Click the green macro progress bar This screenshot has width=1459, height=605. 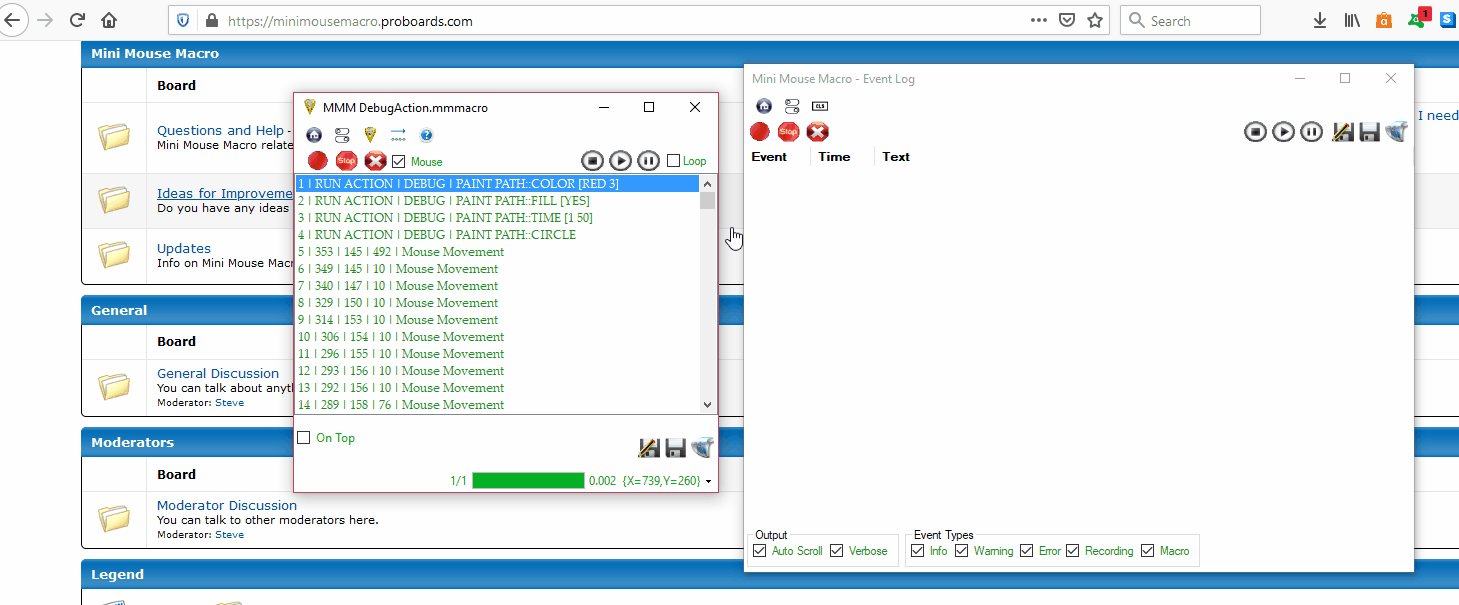[528, 481]
